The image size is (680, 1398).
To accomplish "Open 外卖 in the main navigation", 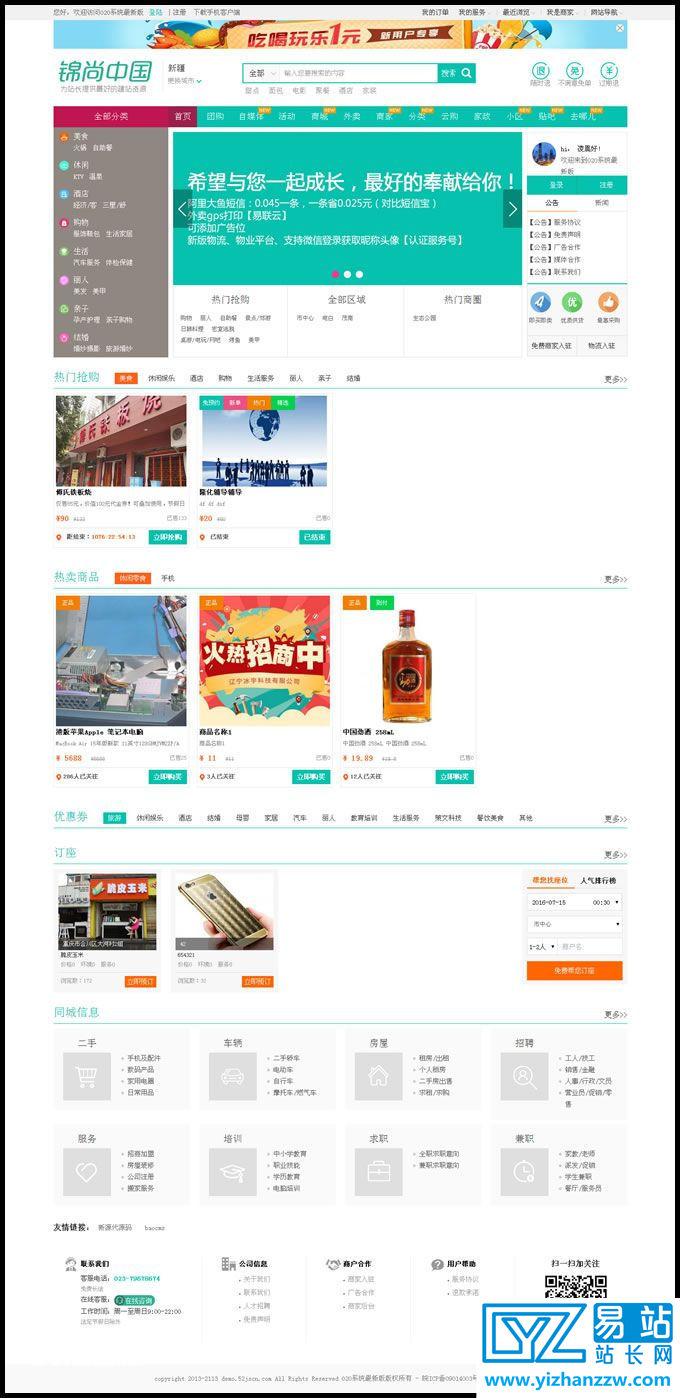I will [351, 116].
